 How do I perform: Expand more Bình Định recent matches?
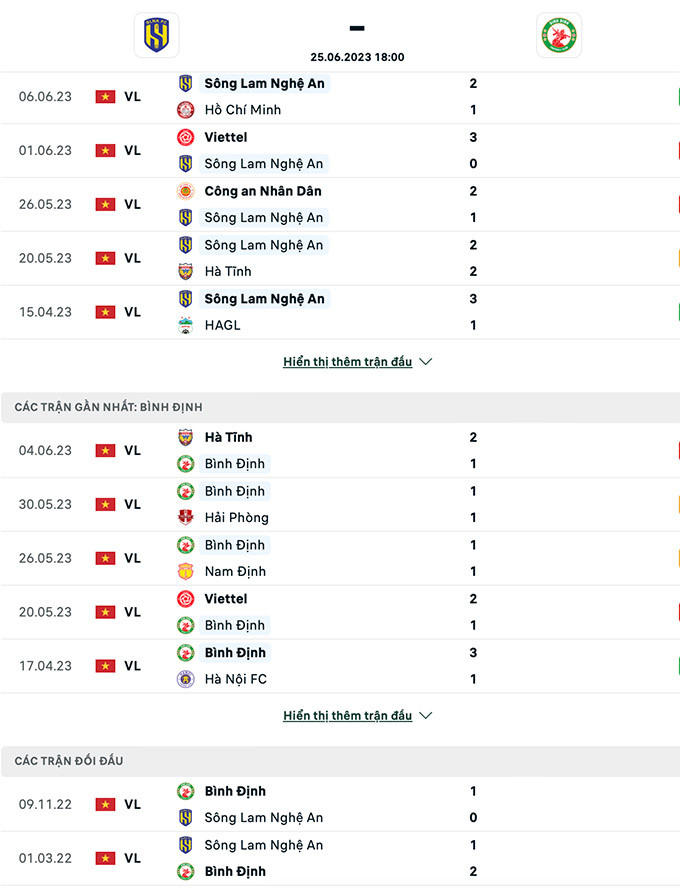tap(347, 716)
